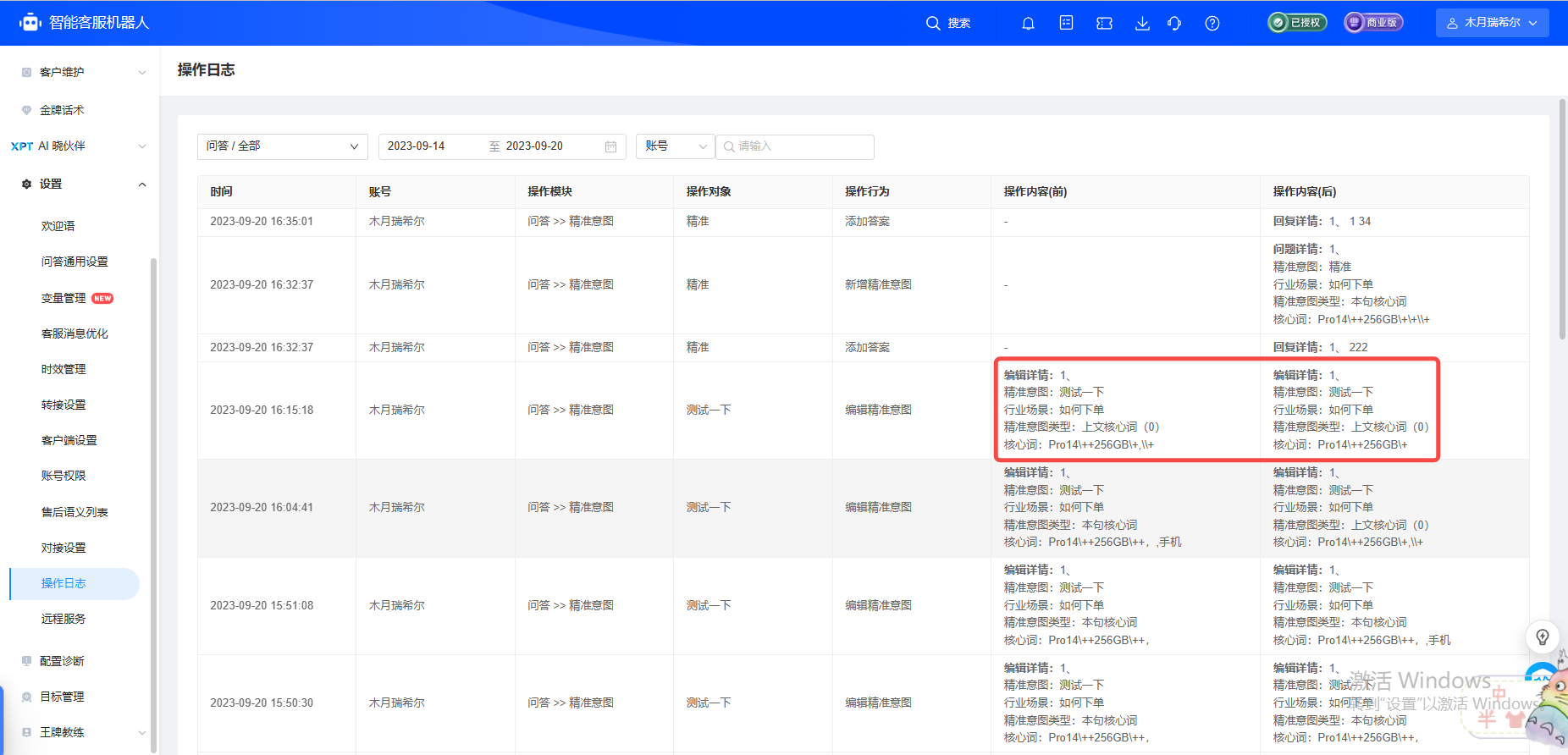Click the document list icon in header
Viewport: 1568px width, 755px height.
pyautogui.click(x=1067, y=23)
